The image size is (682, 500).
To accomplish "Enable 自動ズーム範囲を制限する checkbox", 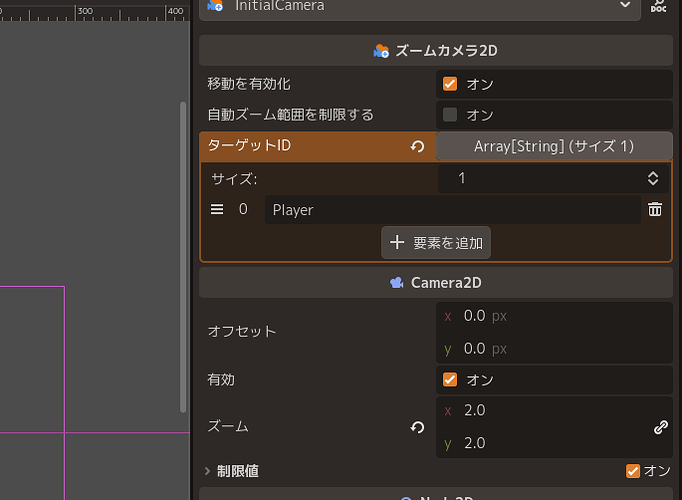I will (450, 115).
